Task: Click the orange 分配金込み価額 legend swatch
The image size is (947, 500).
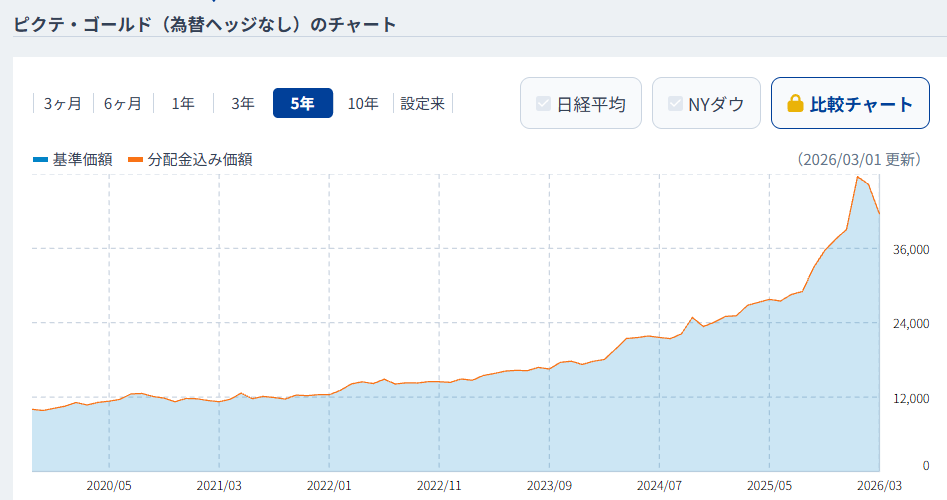Action: [x=136, y=160]
